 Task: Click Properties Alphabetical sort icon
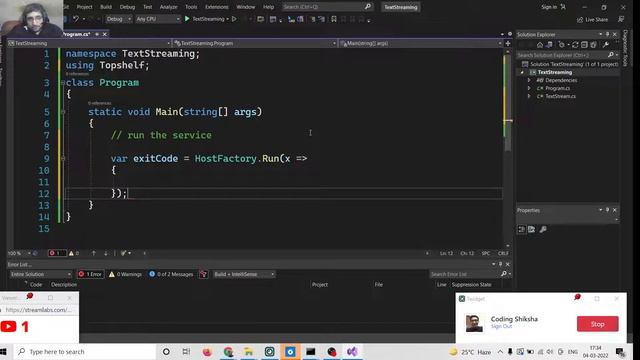pos(531,229)
